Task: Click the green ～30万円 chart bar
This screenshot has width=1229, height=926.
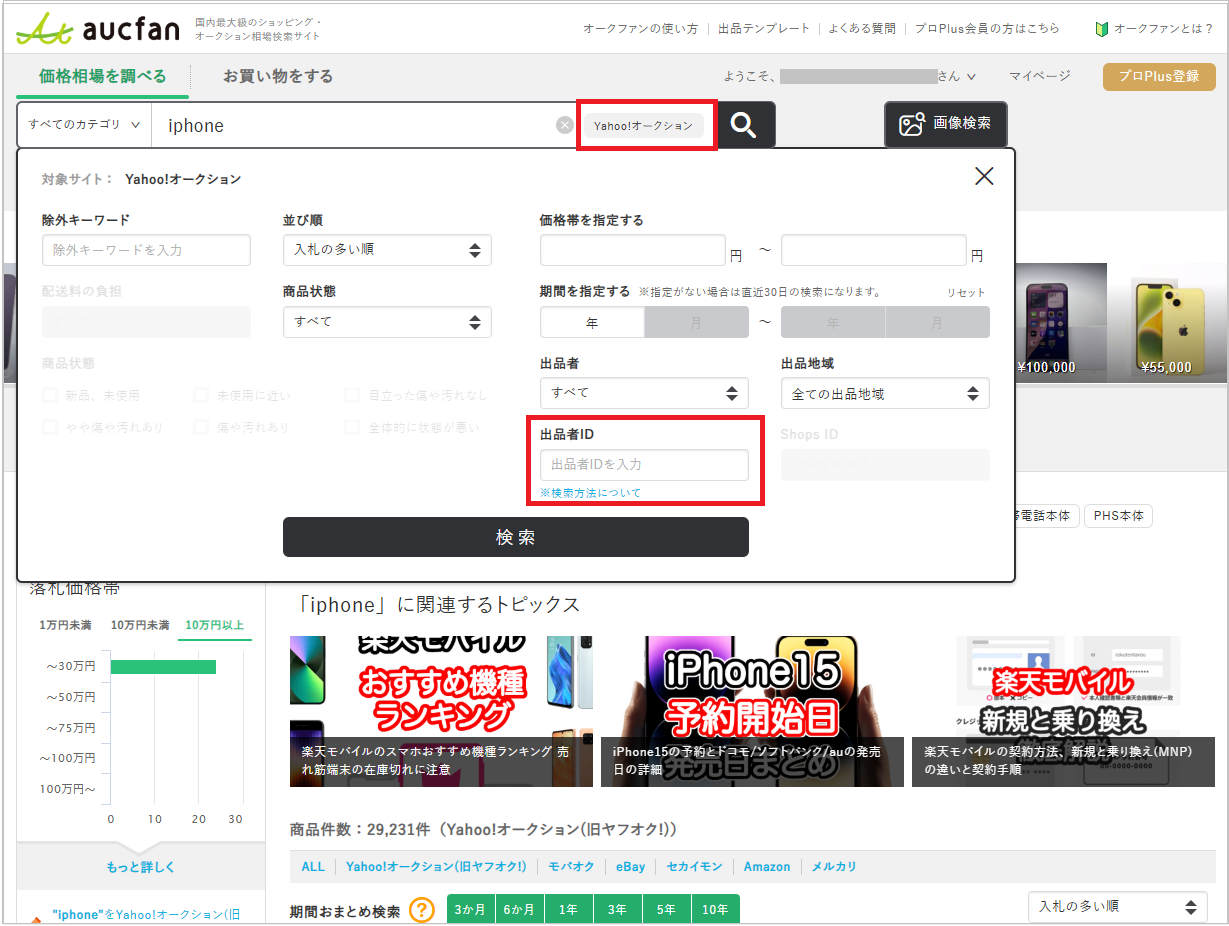Action: click(x=163, y=667)
